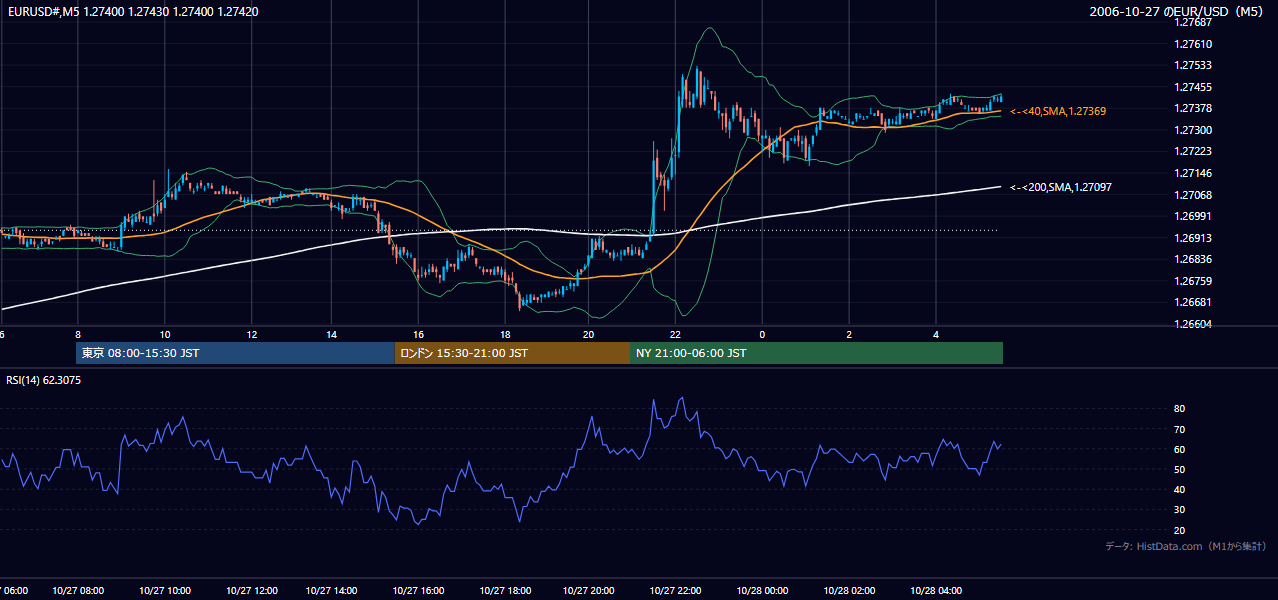Click the 10/27 08:00 date label

coord(79,591)
